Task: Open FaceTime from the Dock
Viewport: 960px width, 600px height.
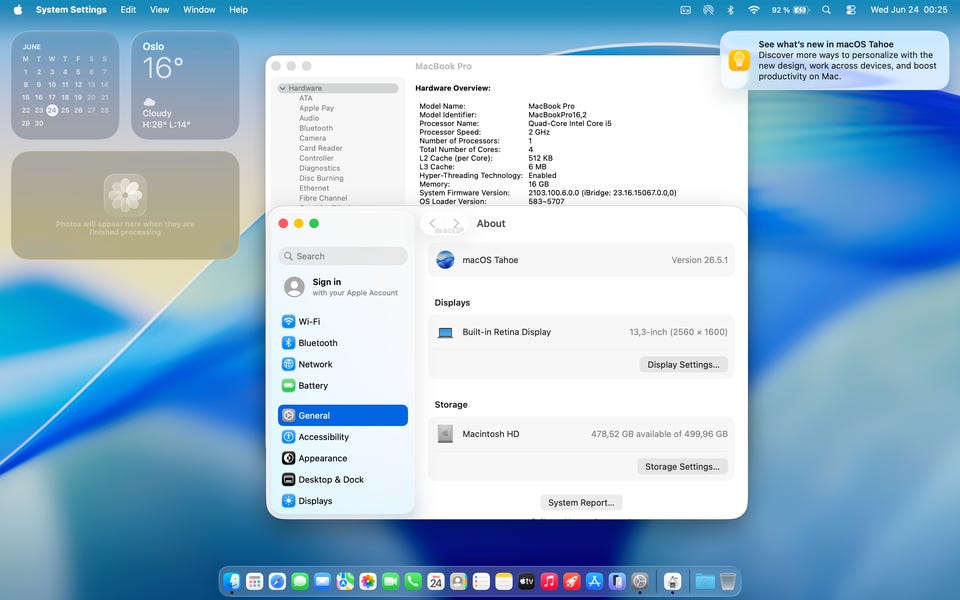Action: (390, 581)
